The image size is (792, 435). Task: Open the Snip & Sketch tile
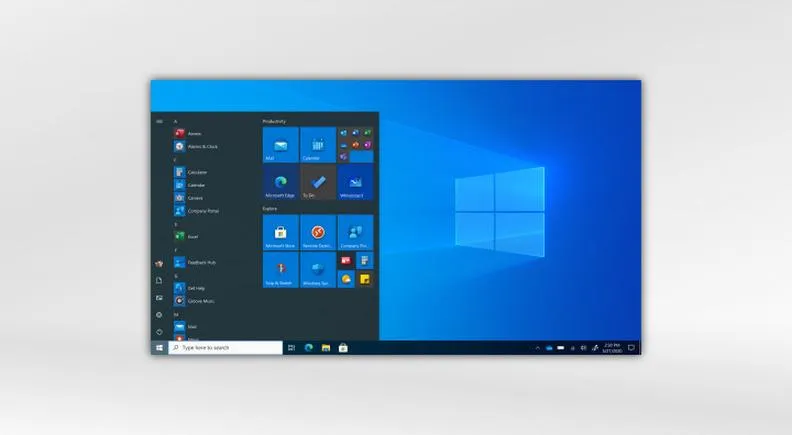[x=280, y=270]
